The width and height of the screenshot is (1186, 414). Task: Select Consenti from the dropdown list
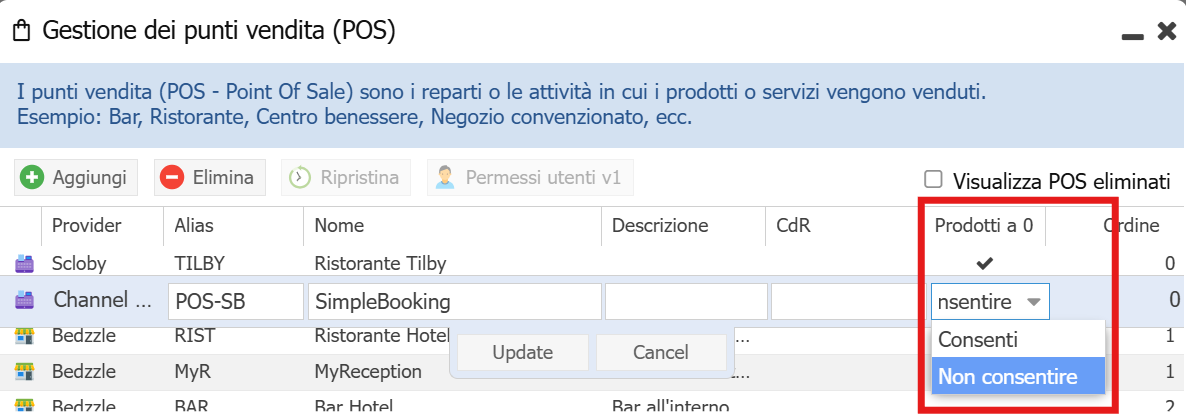point(978,340)
